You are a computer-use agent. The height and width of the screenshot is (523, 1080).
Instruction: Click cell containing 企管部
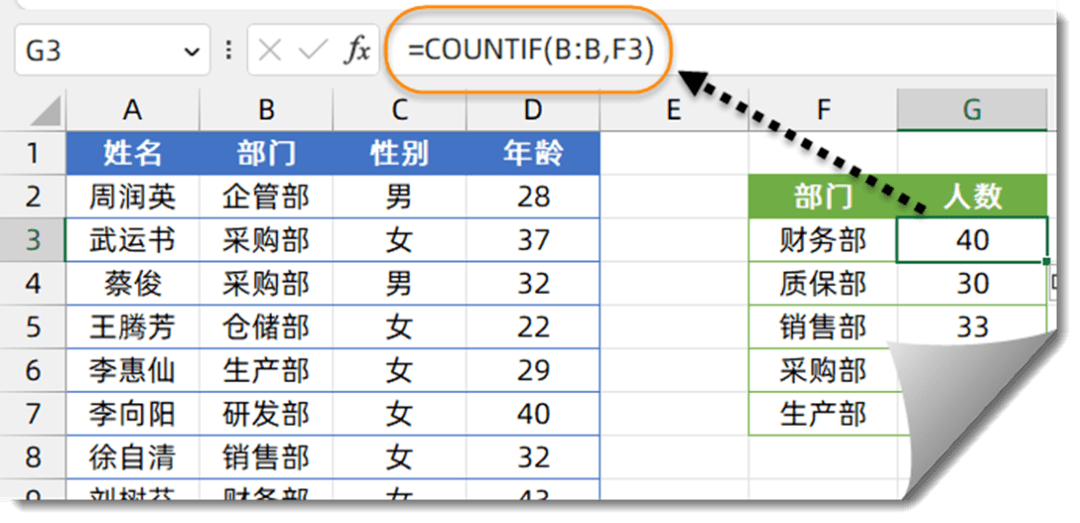(x=266, y=196)
